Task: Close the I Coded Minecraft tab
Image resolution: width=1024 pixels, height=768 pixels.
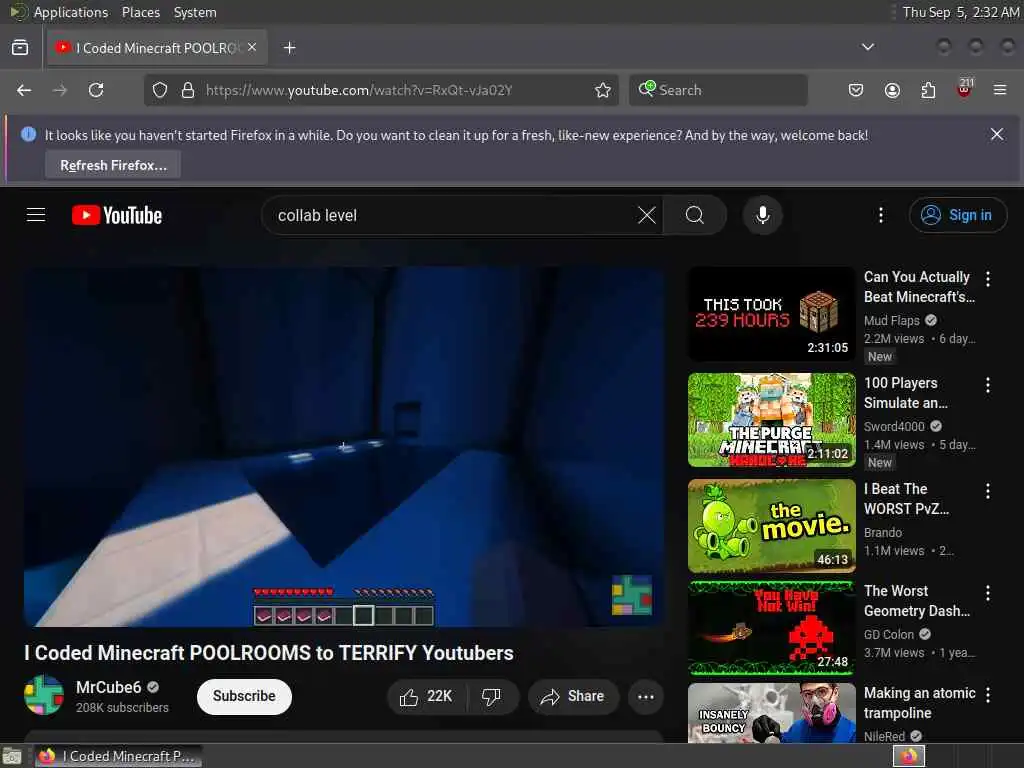Action: pyautogui.click(x=252, y=47)
